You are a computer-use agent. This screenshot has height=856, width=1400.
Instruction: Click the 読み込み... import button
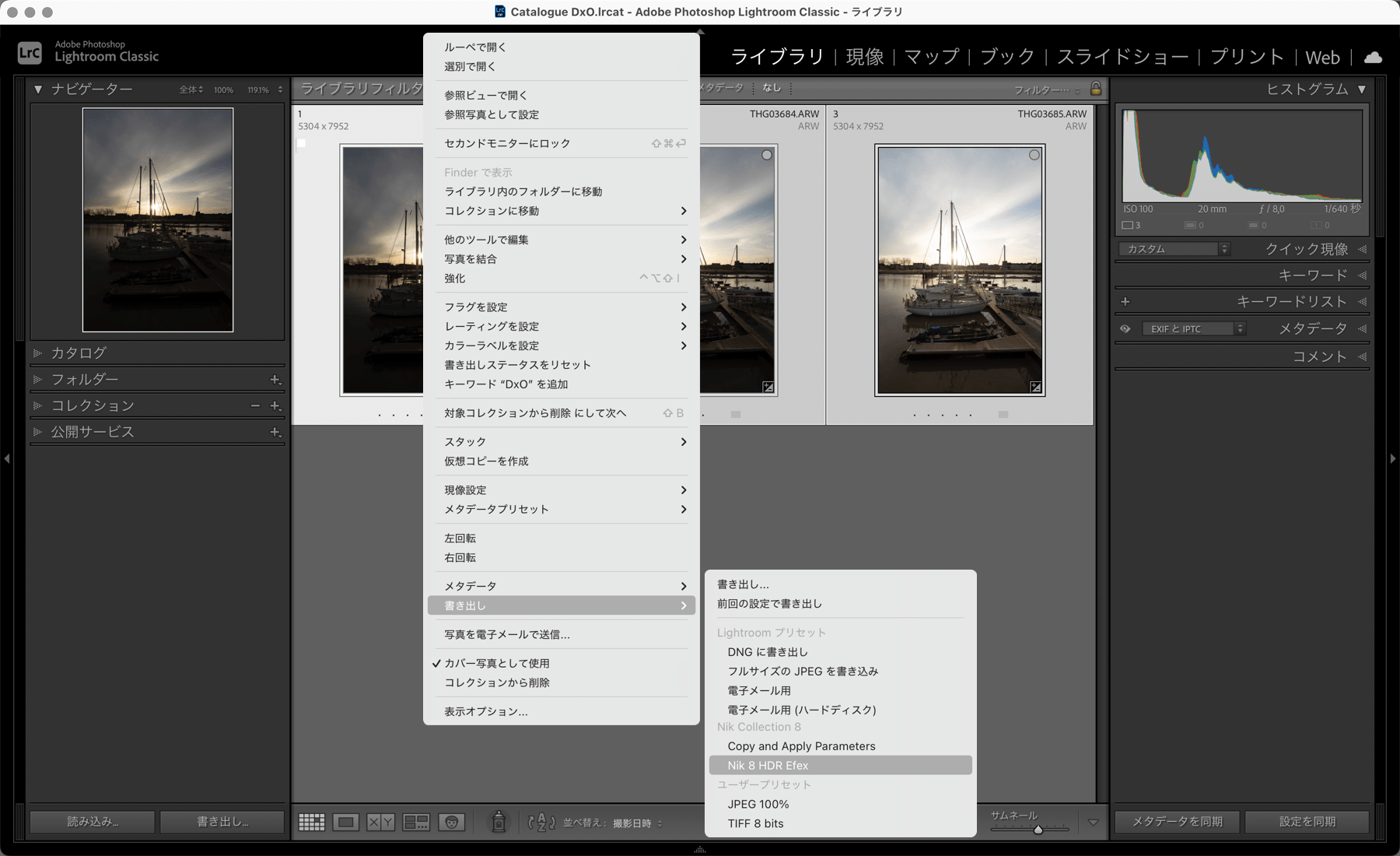tap(93, 822)
